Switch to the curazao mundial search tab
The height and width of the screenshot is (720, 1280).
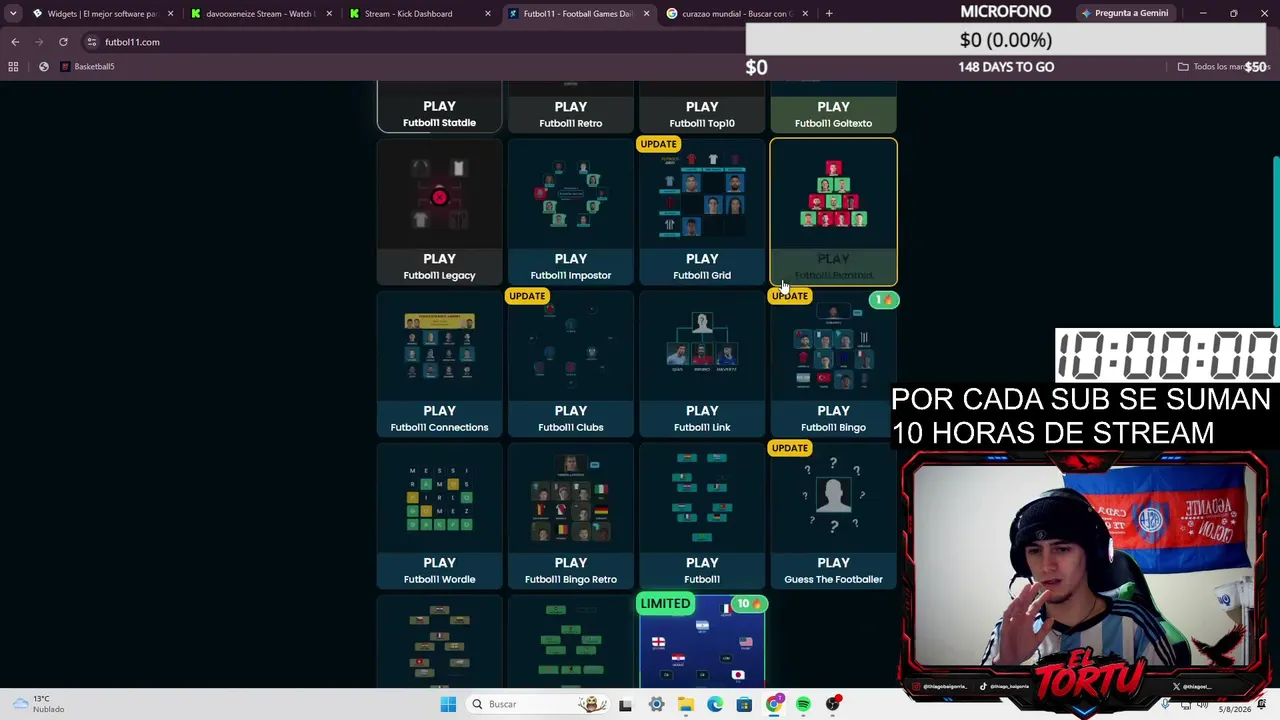pyautogui.click(x=736, y=14)
